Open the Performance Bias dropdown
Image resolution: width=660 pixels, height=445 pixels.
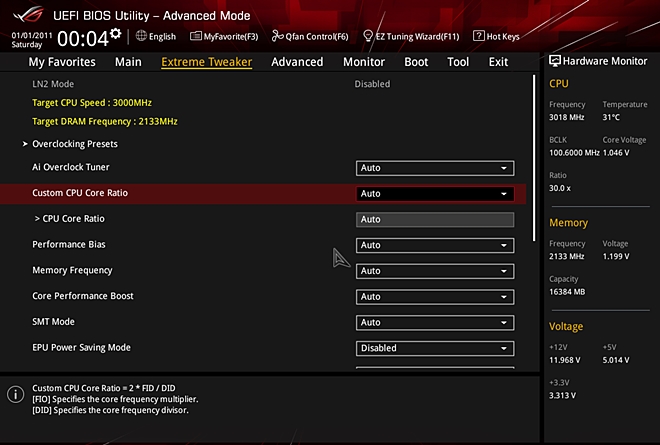(435, 245)
